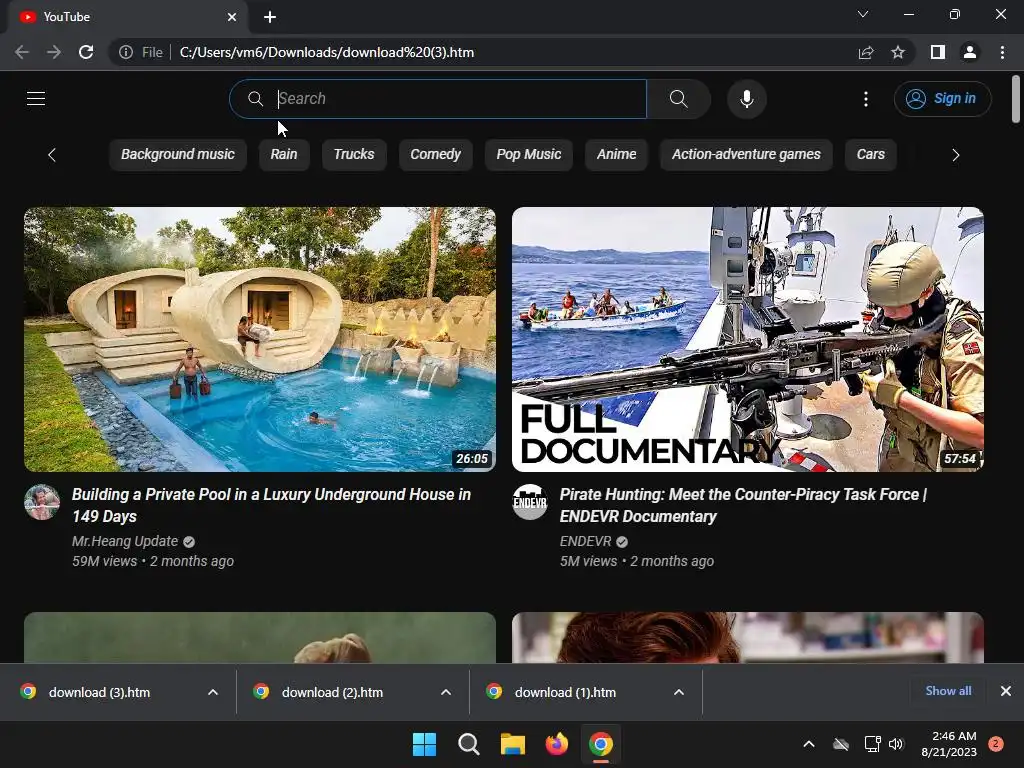Go back with the browser back arrow
1024x768 pixels.
point(22,52)
